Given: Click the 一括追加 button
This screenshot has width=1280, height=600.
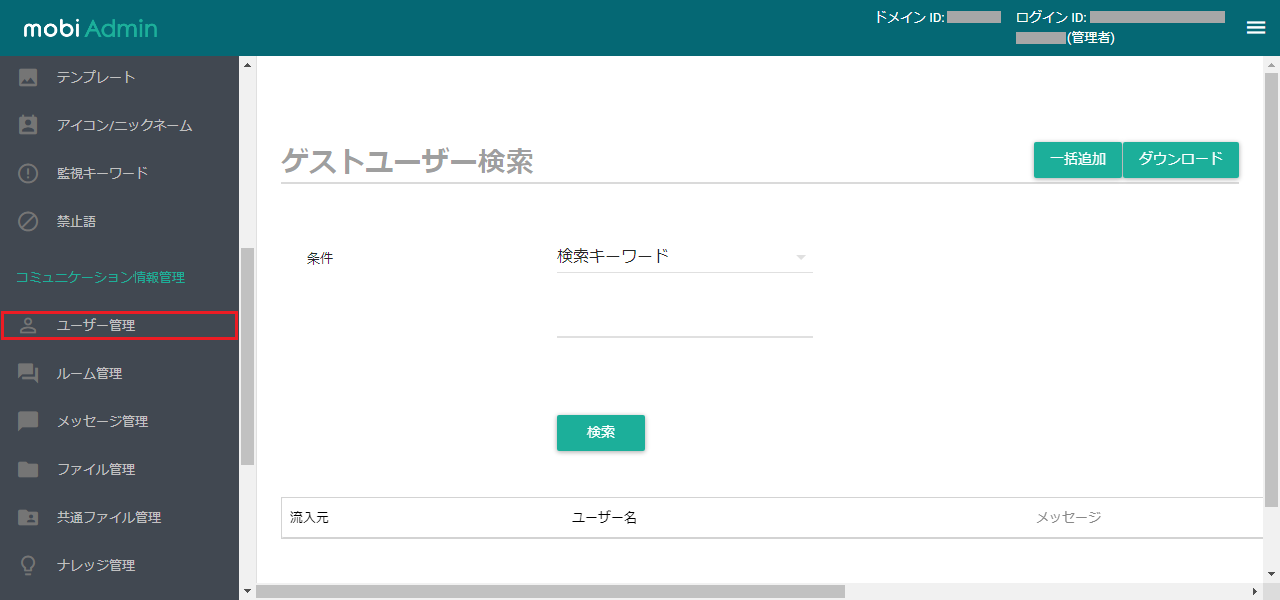Looking at the screenshot, I should pyautogui.click(x=1077, y=160).
